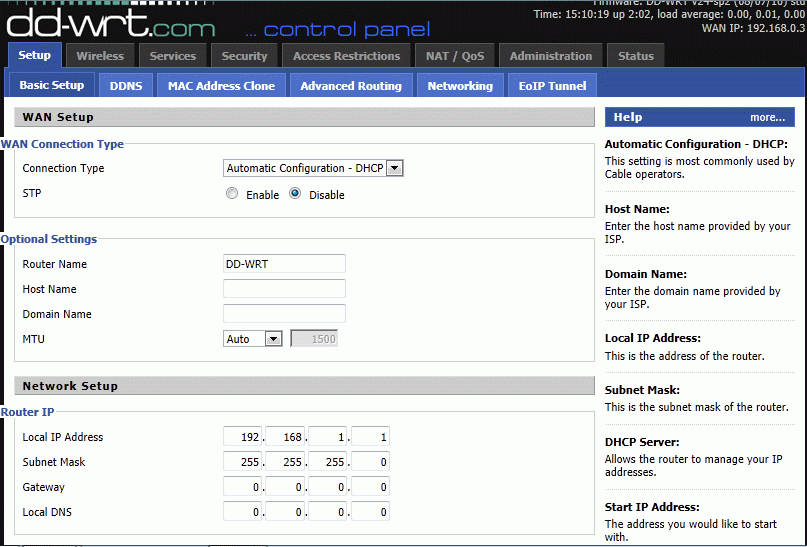Click the Automatic Configuration - DHCP help heading
807x547 pixels.
[696, 144]
